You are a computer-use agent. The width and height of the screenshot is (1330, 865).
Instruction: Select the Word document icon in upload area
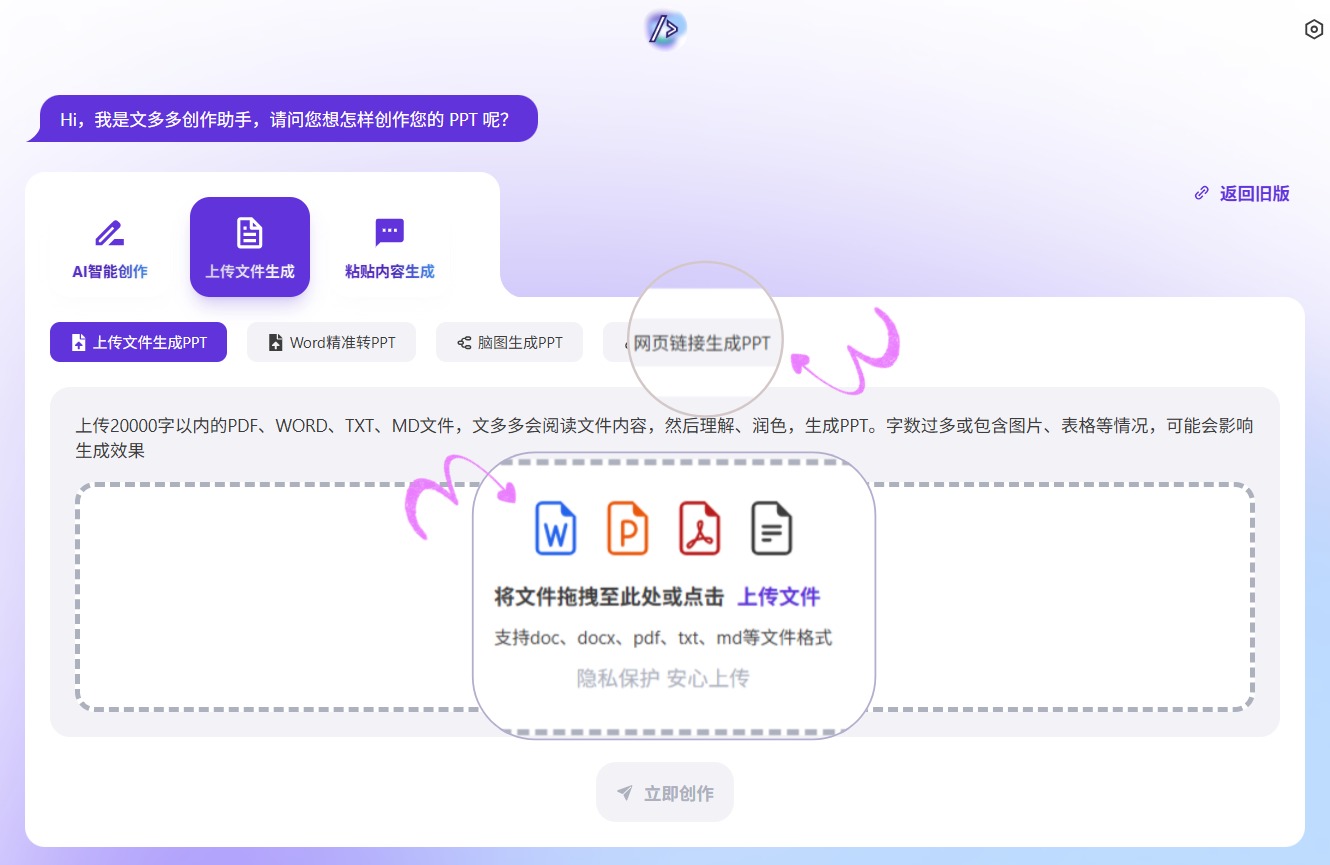coord(556,529)
